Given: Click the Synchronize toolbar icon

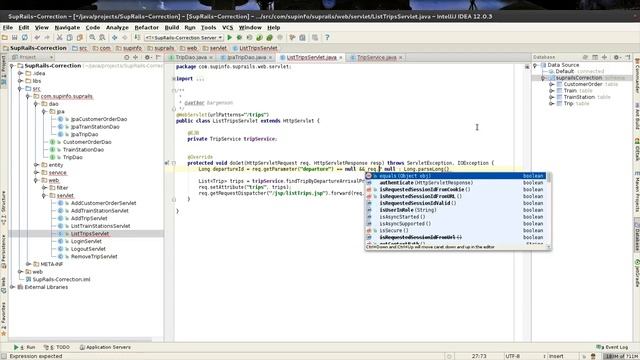Looking at the screenshot, I should coord(25,38).
